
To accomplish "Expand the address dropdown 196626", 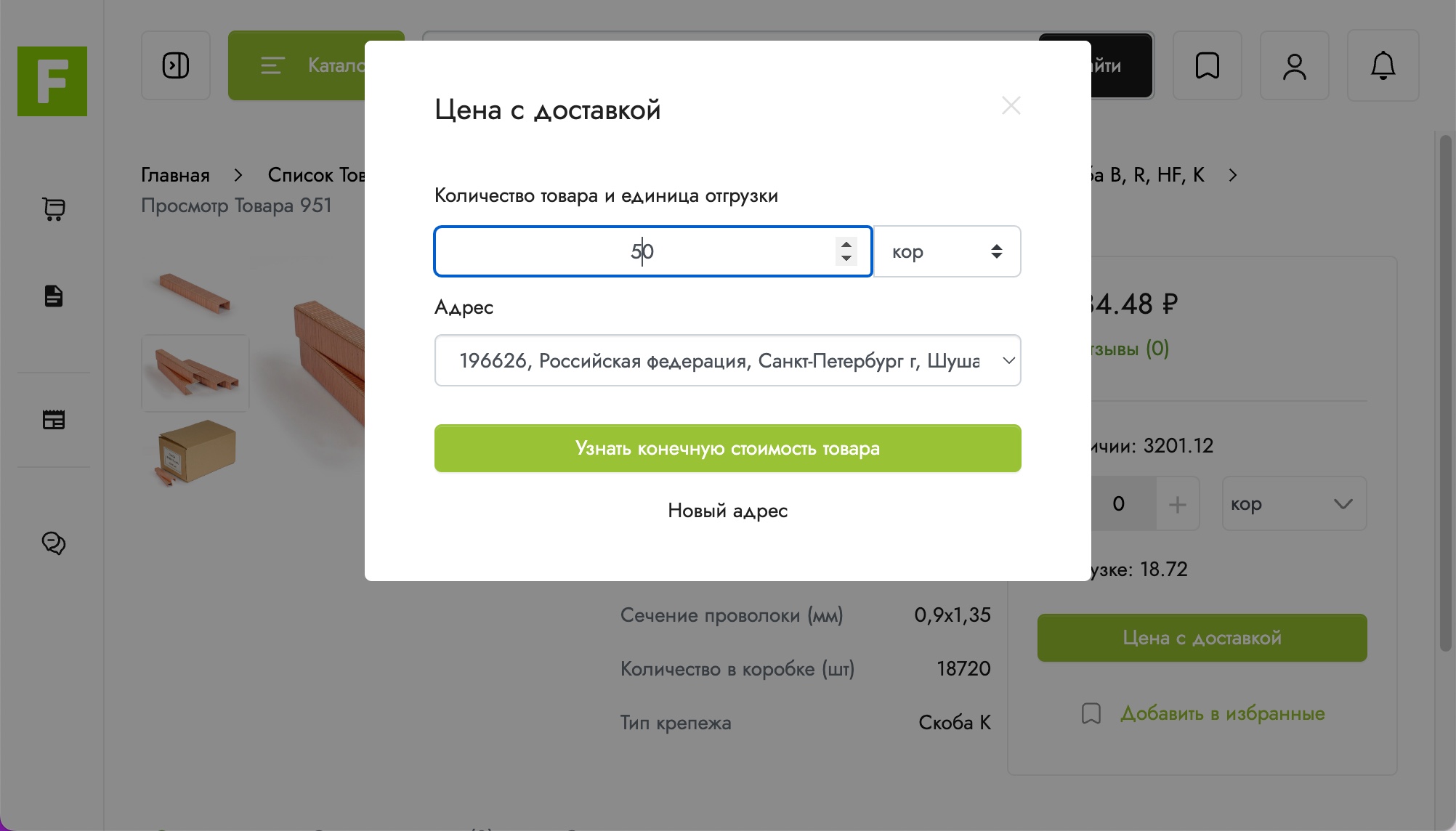I will click(728, 360).
